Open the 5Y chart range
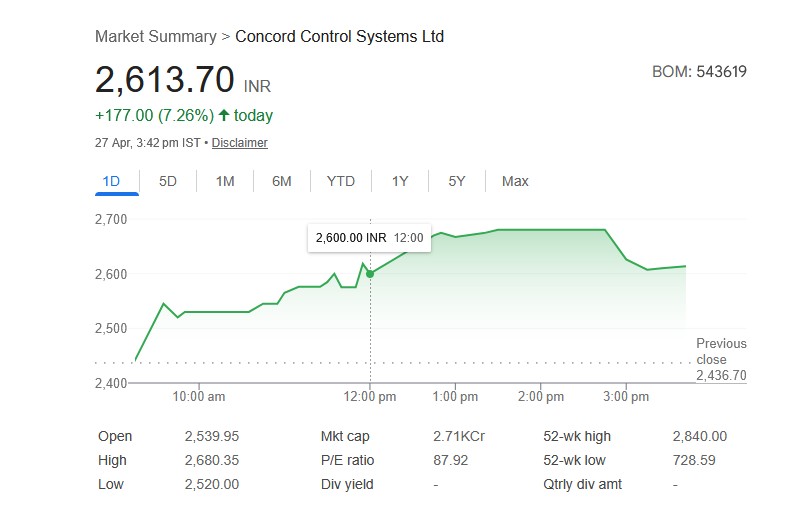The width and height of the screenshot is (797, 512). tap(457, 181)
